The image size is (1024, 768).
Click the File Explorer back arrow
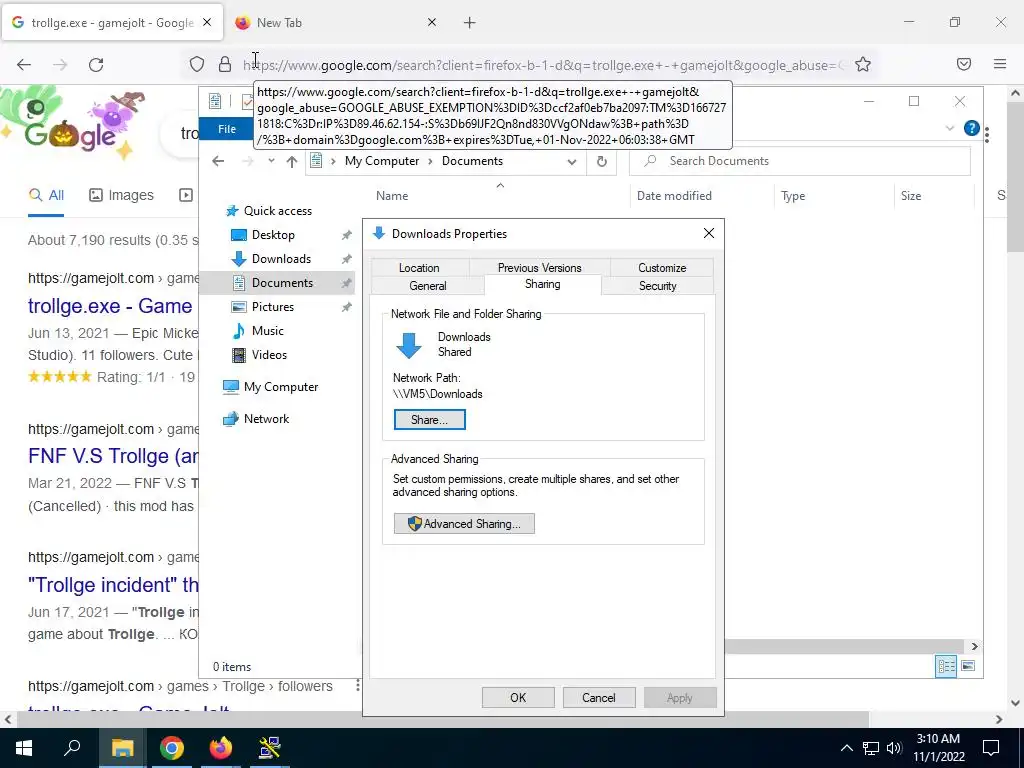tap(218, 161)
